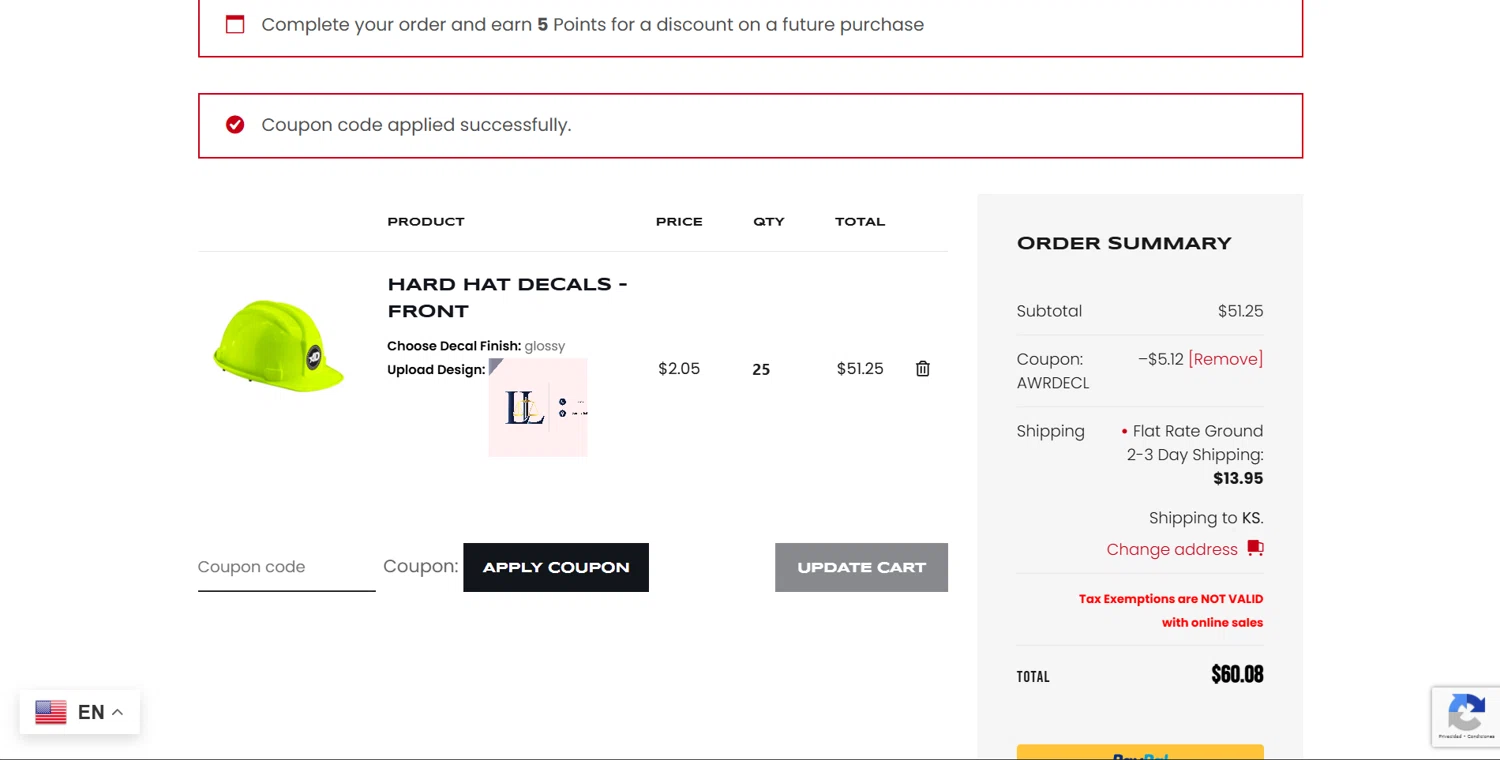Image resolution: width=1500 pixels, height=760 pixels.
Task: Open the yellow hard hat product thumbnail
Action: click(x=279, y=345)
